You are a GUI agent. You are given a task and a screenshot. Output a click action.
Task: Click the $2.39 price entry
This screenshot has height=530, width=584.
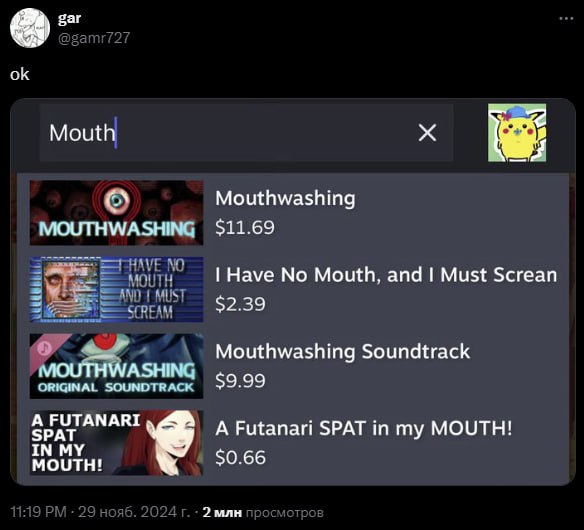240,304
